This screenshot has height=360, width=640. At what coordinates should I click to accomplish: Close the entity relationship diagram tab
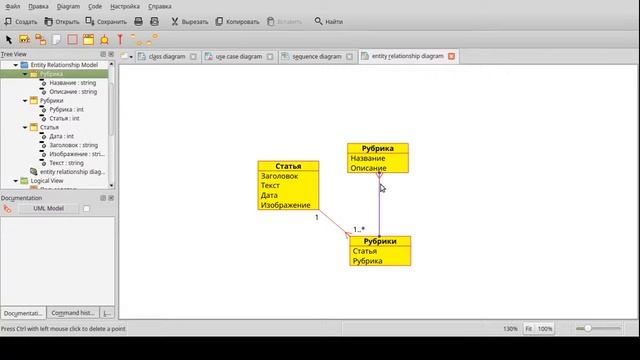pos(451,56)
